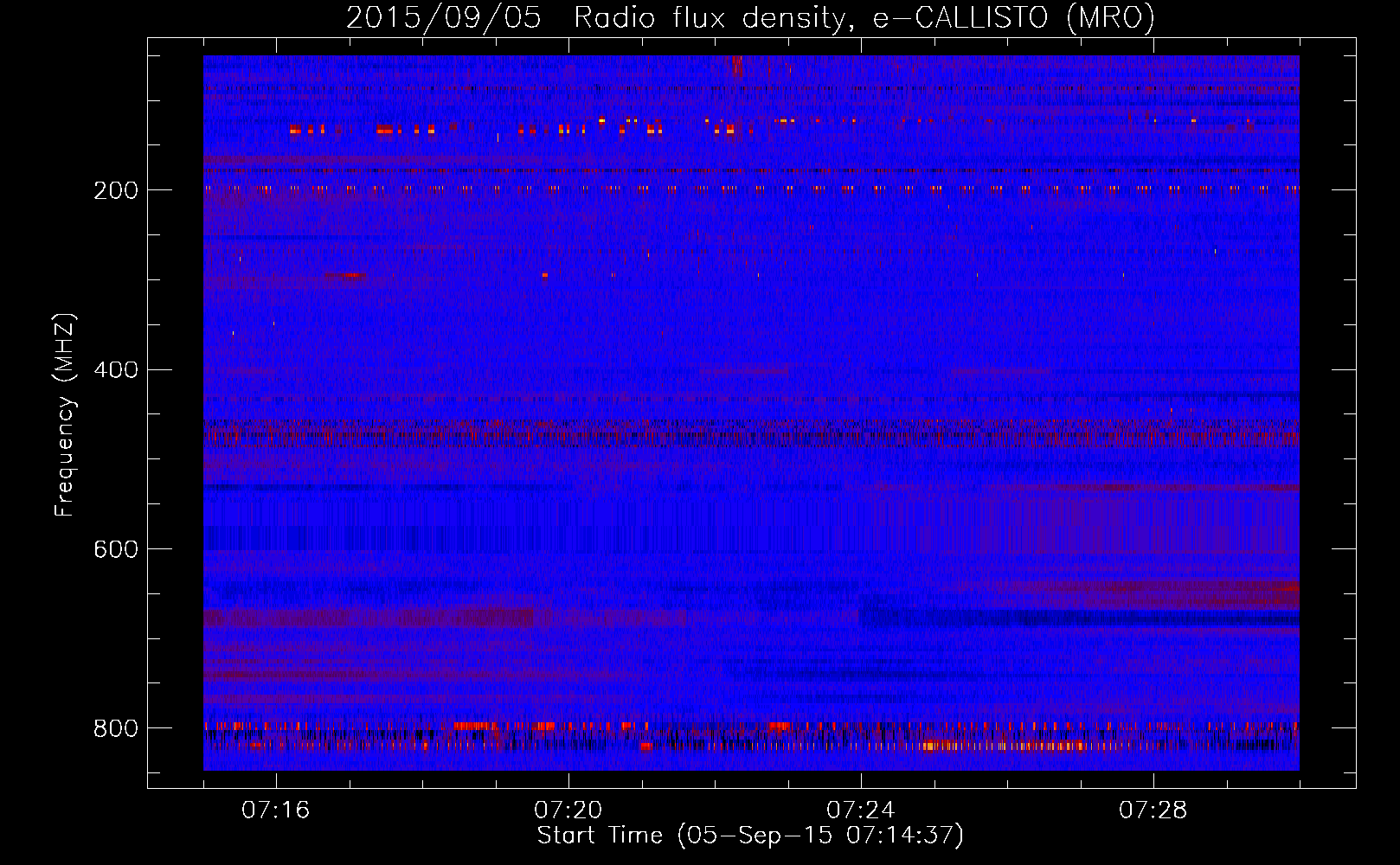Click the plot title "Radio flux density, e-CALLISTO (MRO)"
Image resolution: width=1400 pixels, height=865 pixels.
click(864, 17)
